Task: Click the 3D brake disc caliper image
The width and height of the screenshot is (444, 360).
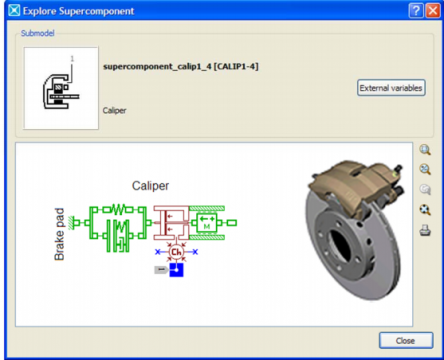Action: tap(354, 231)
